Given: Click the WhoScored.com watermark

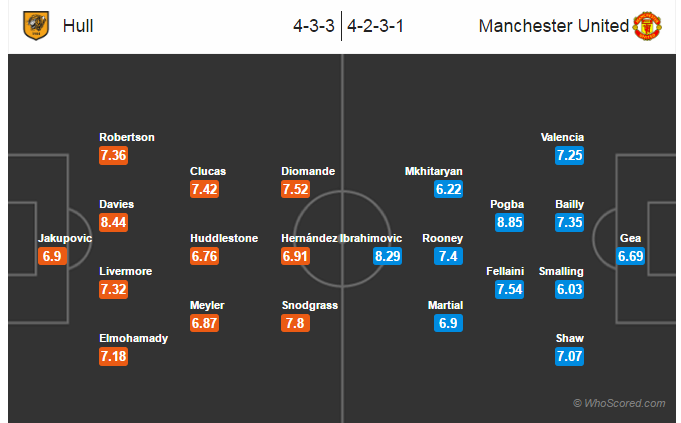Looking at the screenshot, I should click(619, 403).
